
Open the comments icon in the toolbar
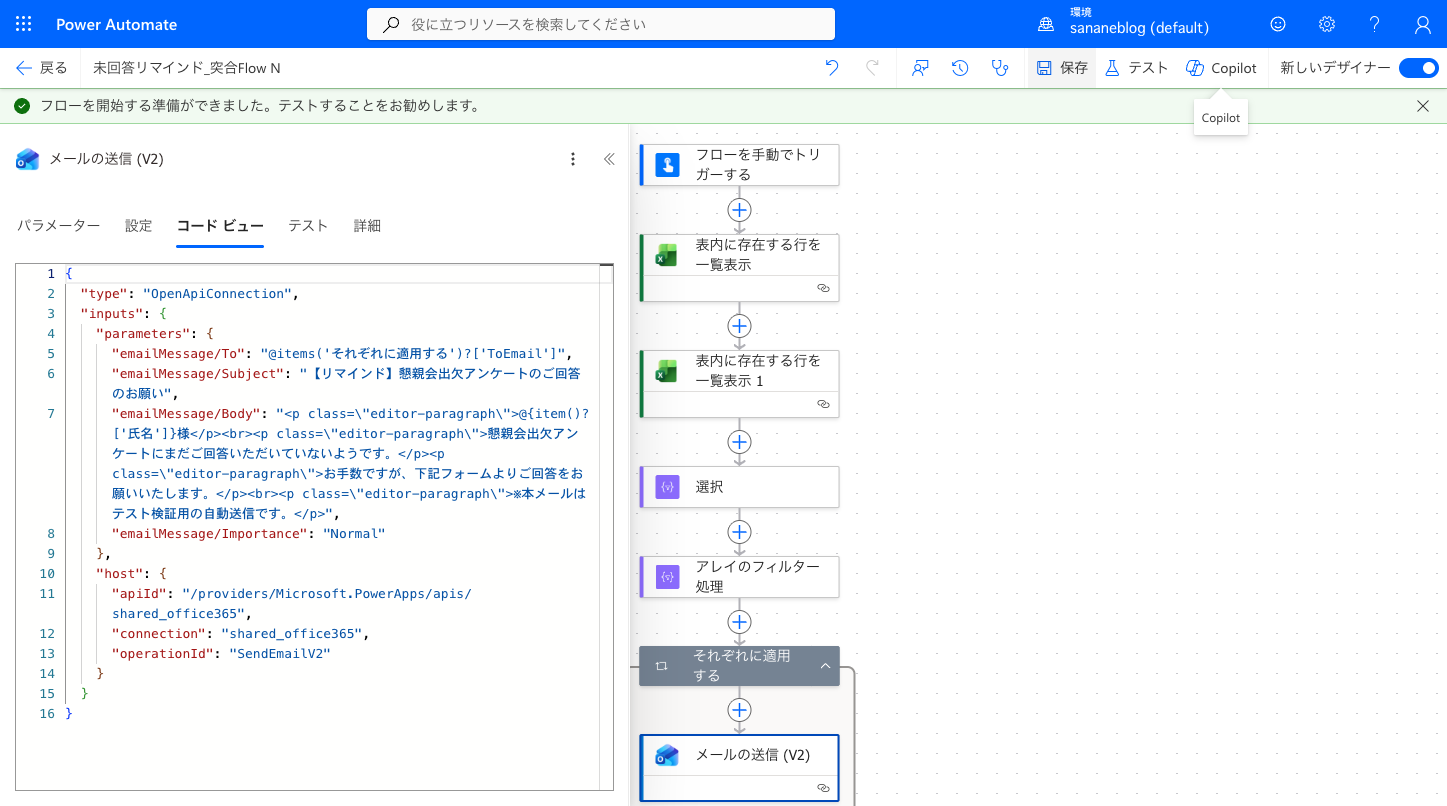coord(920,68)
